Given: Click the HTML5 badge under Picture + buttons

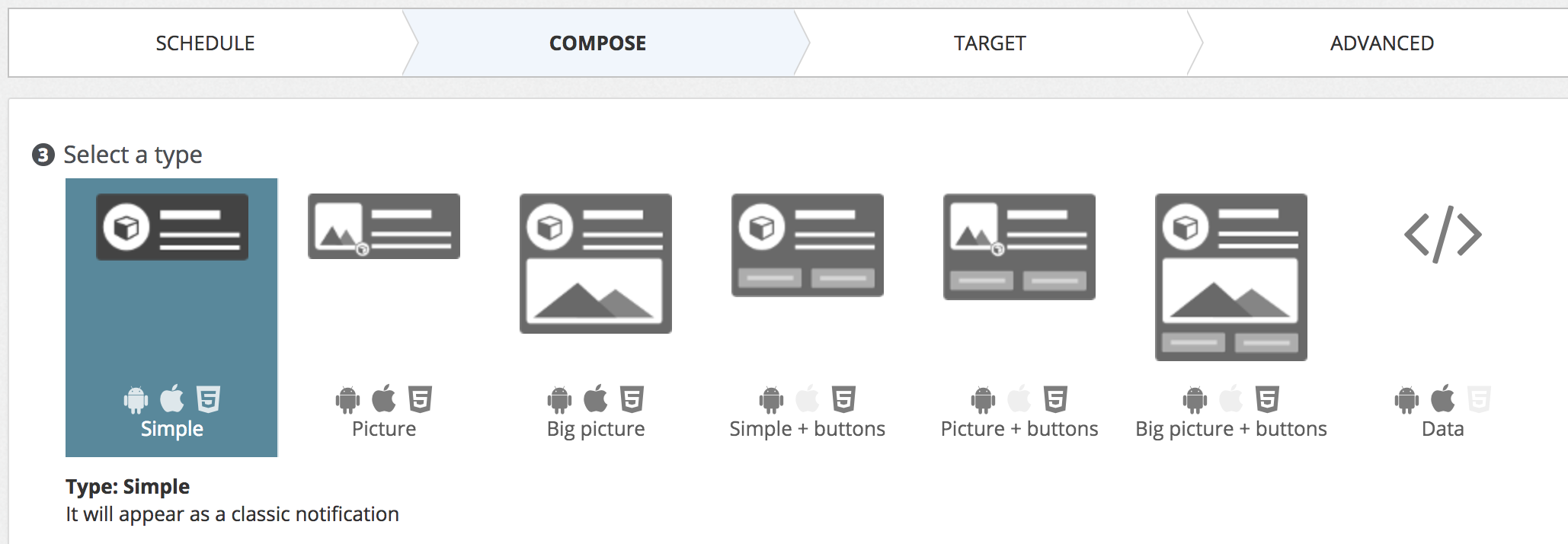Looking at the screenshot, I should point(1054,396).
